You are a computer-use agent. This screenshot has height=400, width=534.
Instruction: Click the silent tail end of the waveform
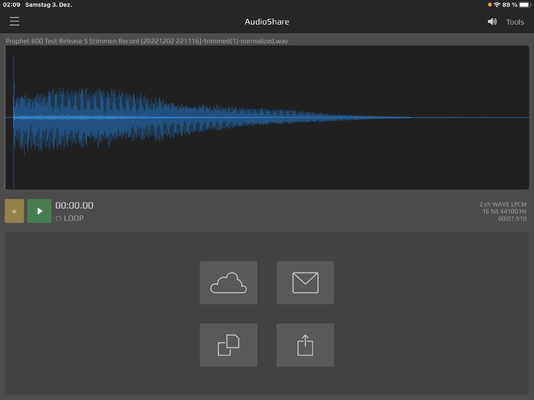pos(470,117)
